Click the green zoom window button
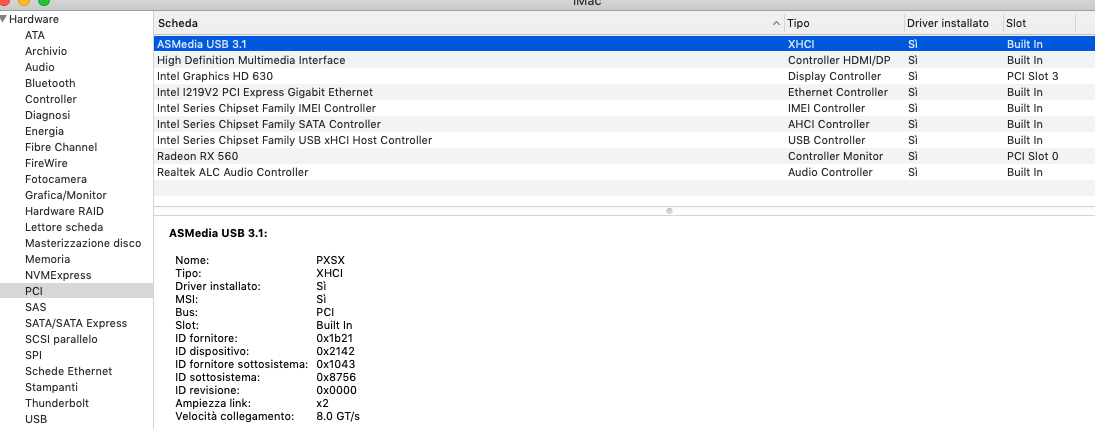The width and height of the screenshot is (1095, 429). [x=43, y=2]
